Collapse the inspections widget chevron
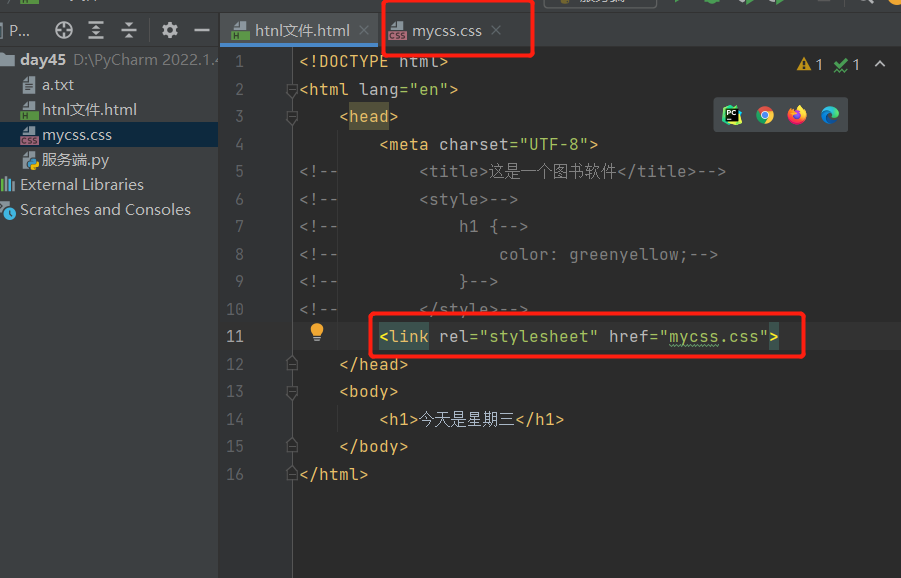 (x=880, y=64)
